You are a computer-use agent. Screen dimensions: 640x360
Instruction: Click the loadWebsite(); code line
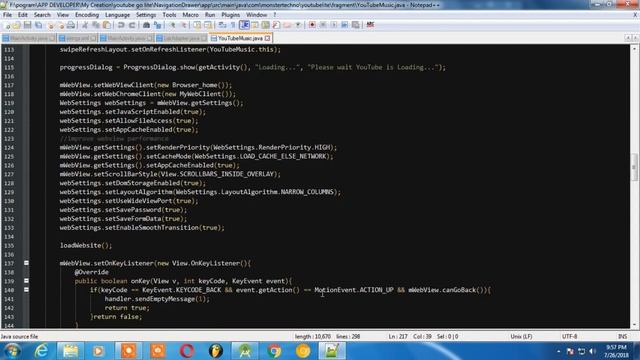(x=86, y=245)
